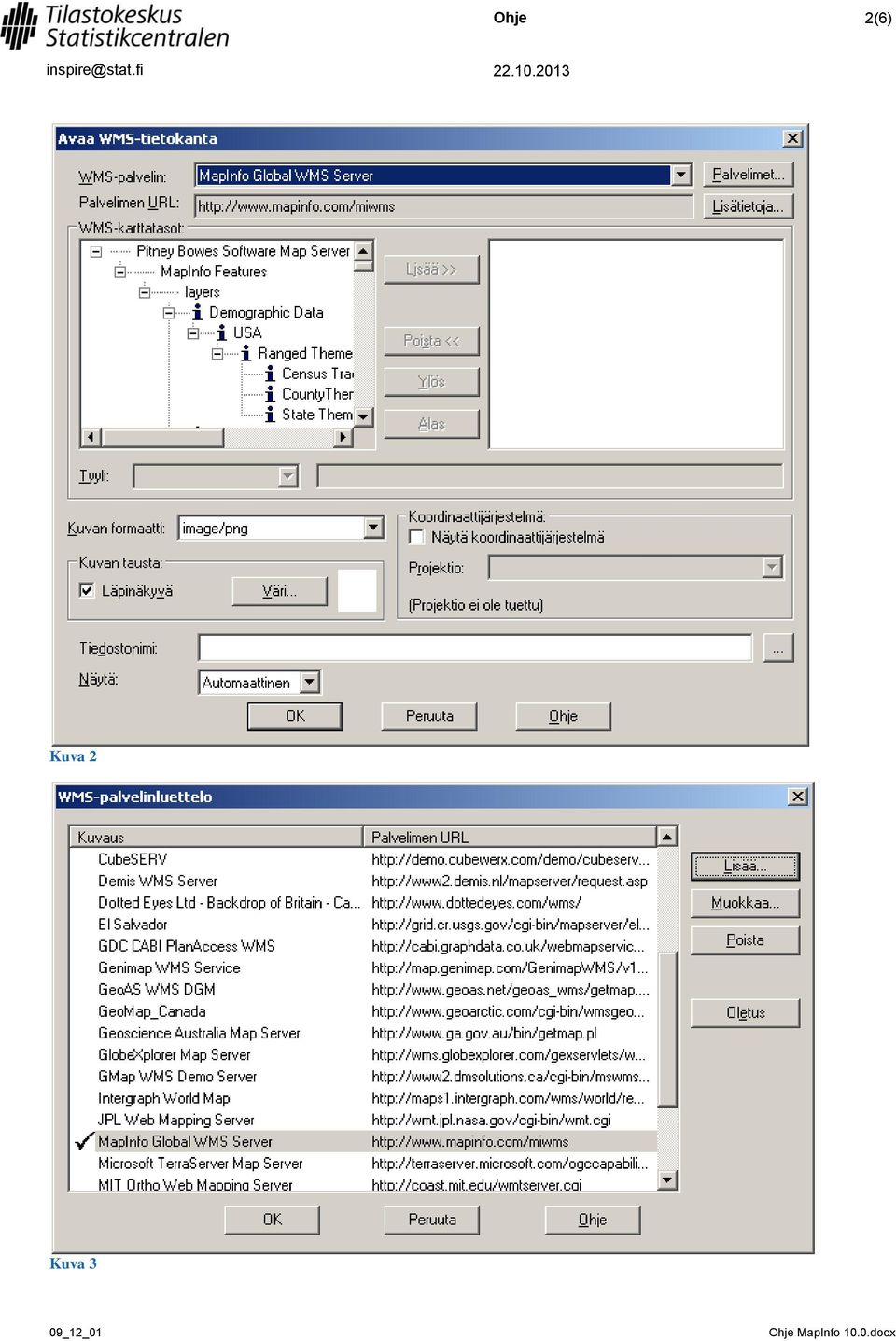The height and width of the screenshot is (1341, 896).
Task: Open Näytä Automaattinen dropdown
Action: pos(310,683)
